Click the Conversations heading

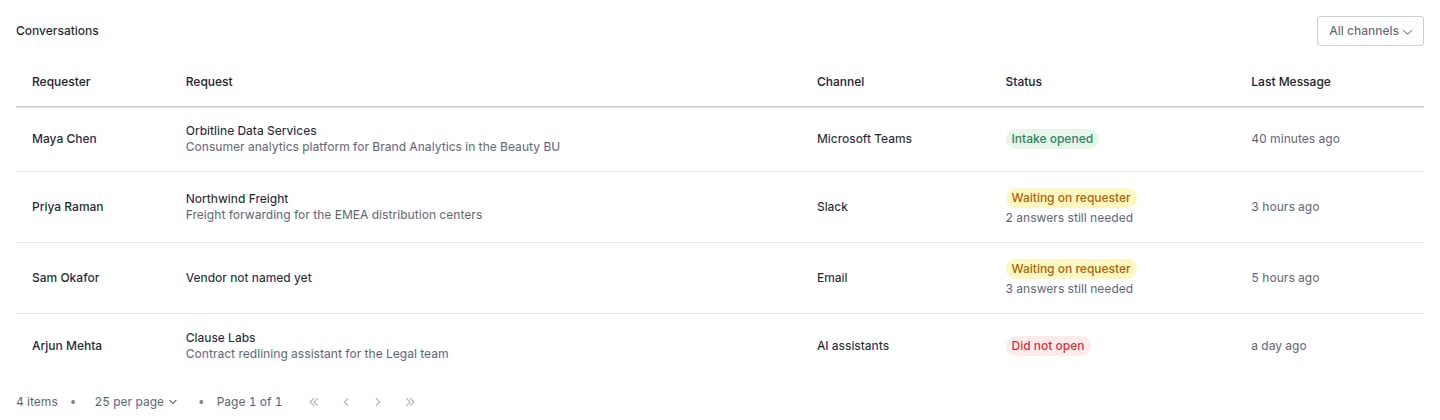(57, 31)
